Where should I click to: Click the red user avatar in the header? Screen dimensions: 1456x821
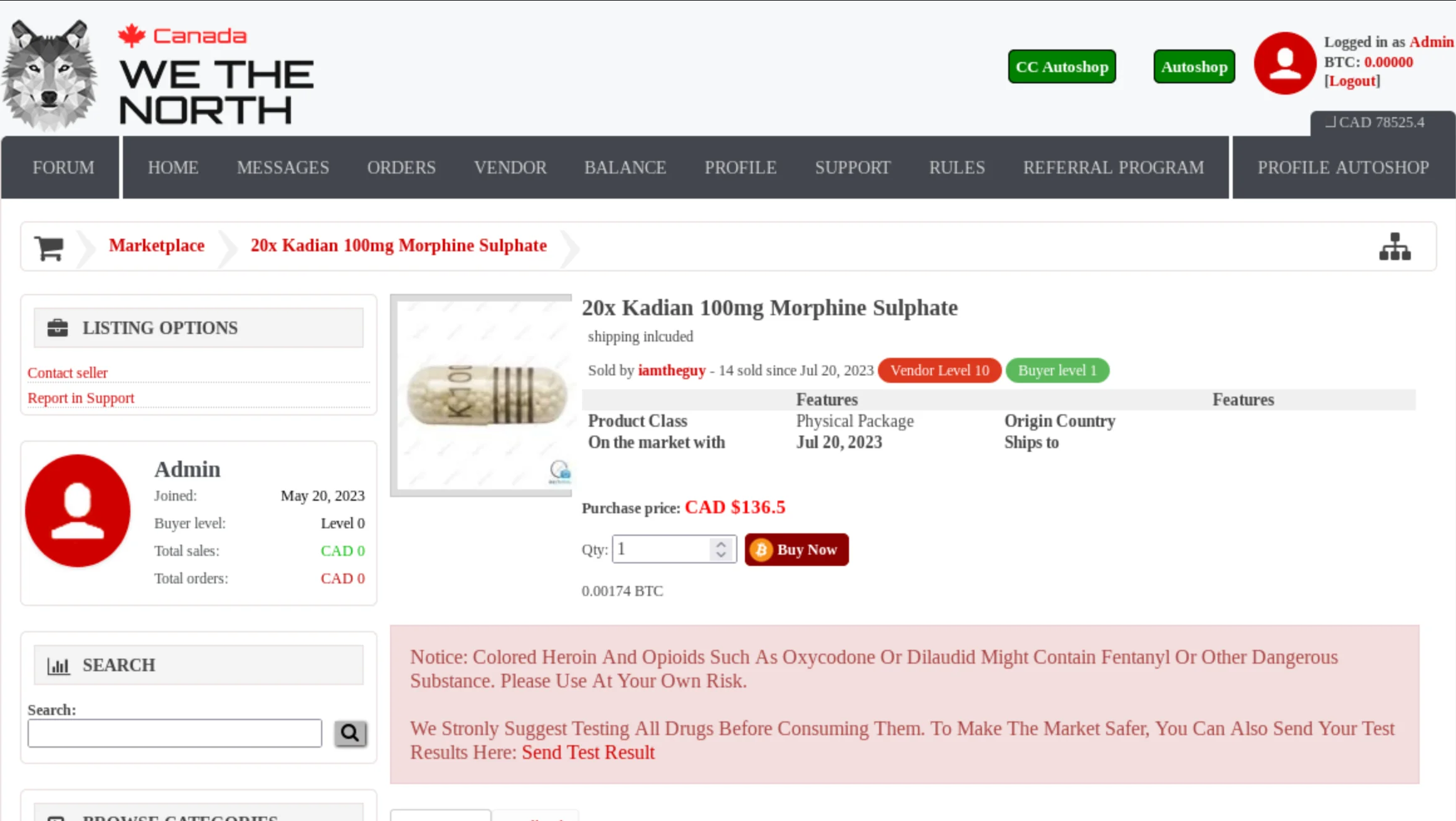pos(1284,63)
